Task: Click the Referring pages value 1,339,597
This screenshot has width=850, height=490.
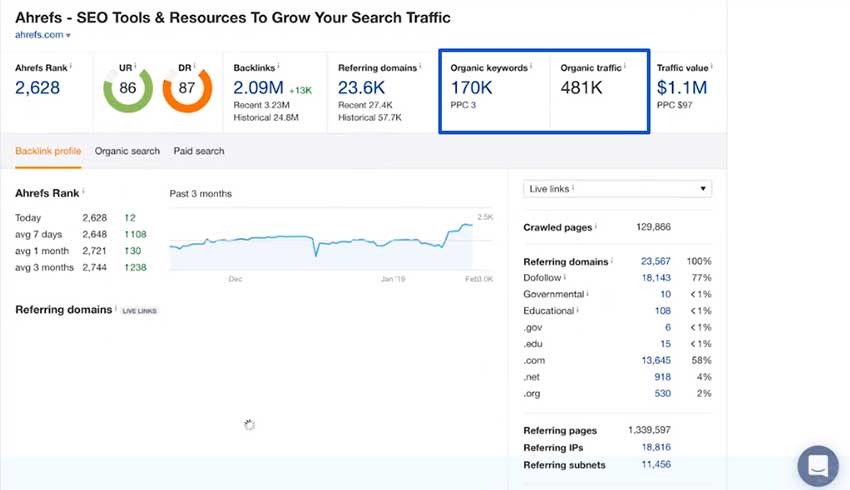Action: pyautogui.click(x=649, y=430)
